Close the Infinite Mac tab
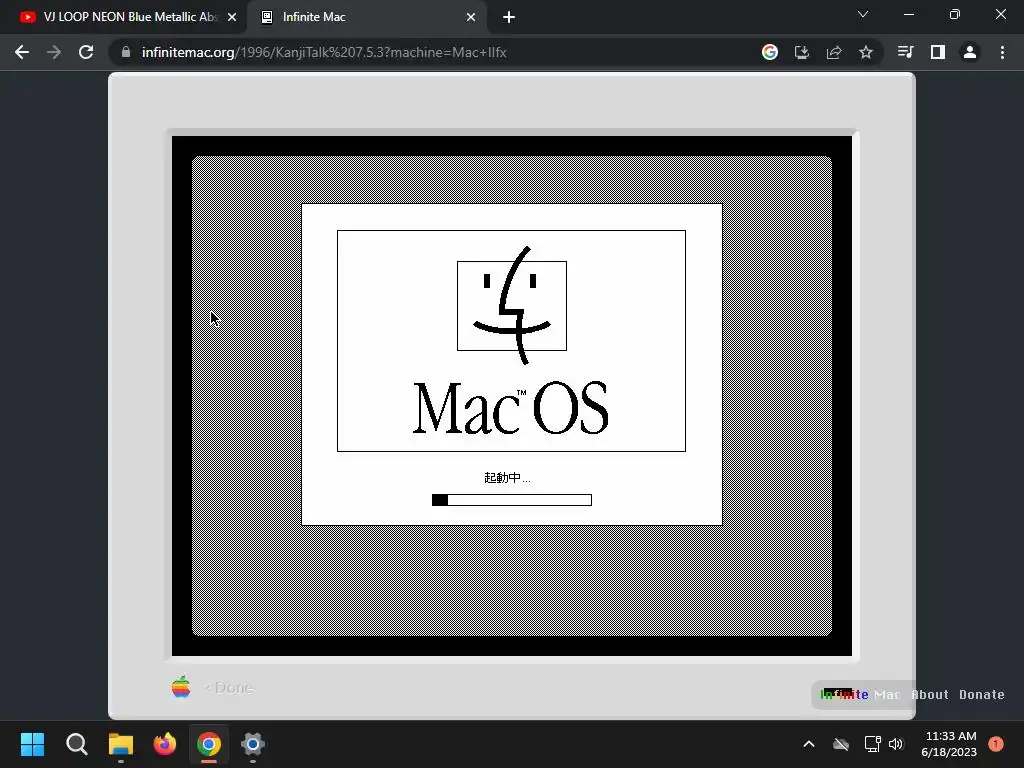The image size is (1024, 768). point(471,17)
